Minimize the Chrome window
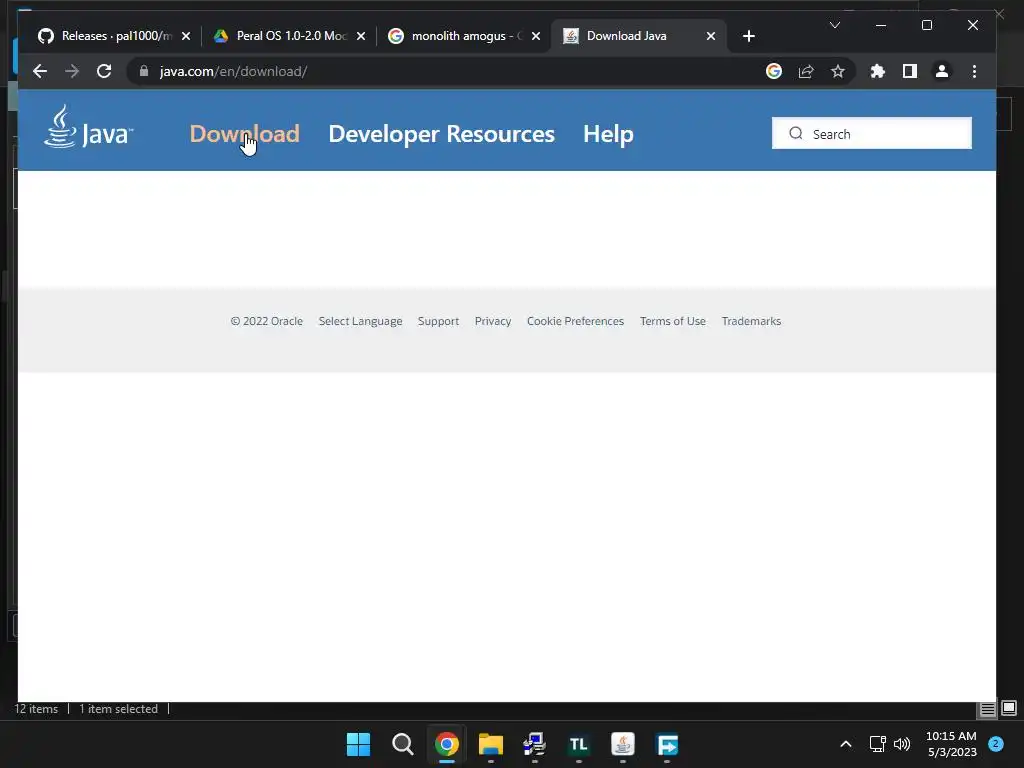Image resolution: width=1024 pixels, height=768 pixels. coord(881,25)
